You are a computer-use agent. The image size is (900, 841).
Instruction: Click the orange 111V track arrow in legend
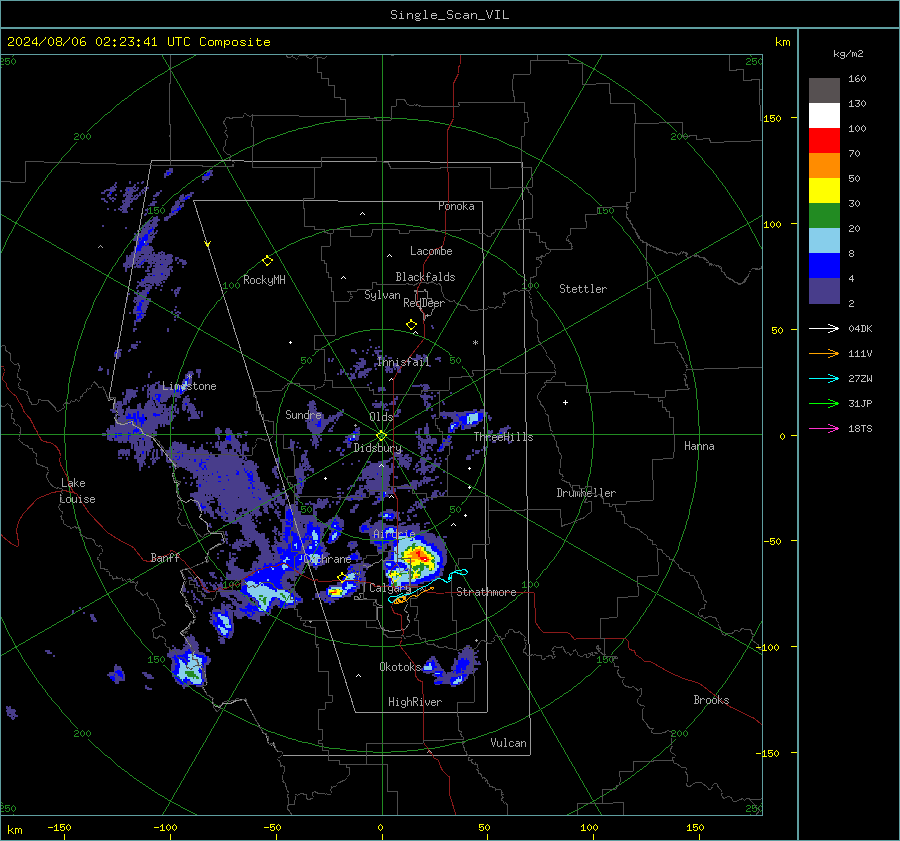click(824, 354)
